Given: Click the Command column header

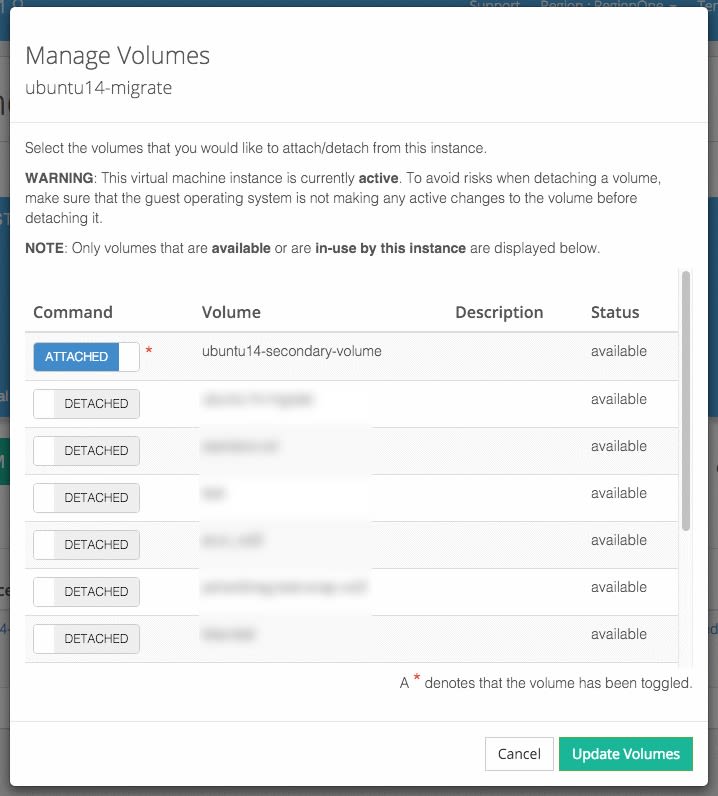Looking at the screenshot, I should pyautogui.click(x=73, y=312).
